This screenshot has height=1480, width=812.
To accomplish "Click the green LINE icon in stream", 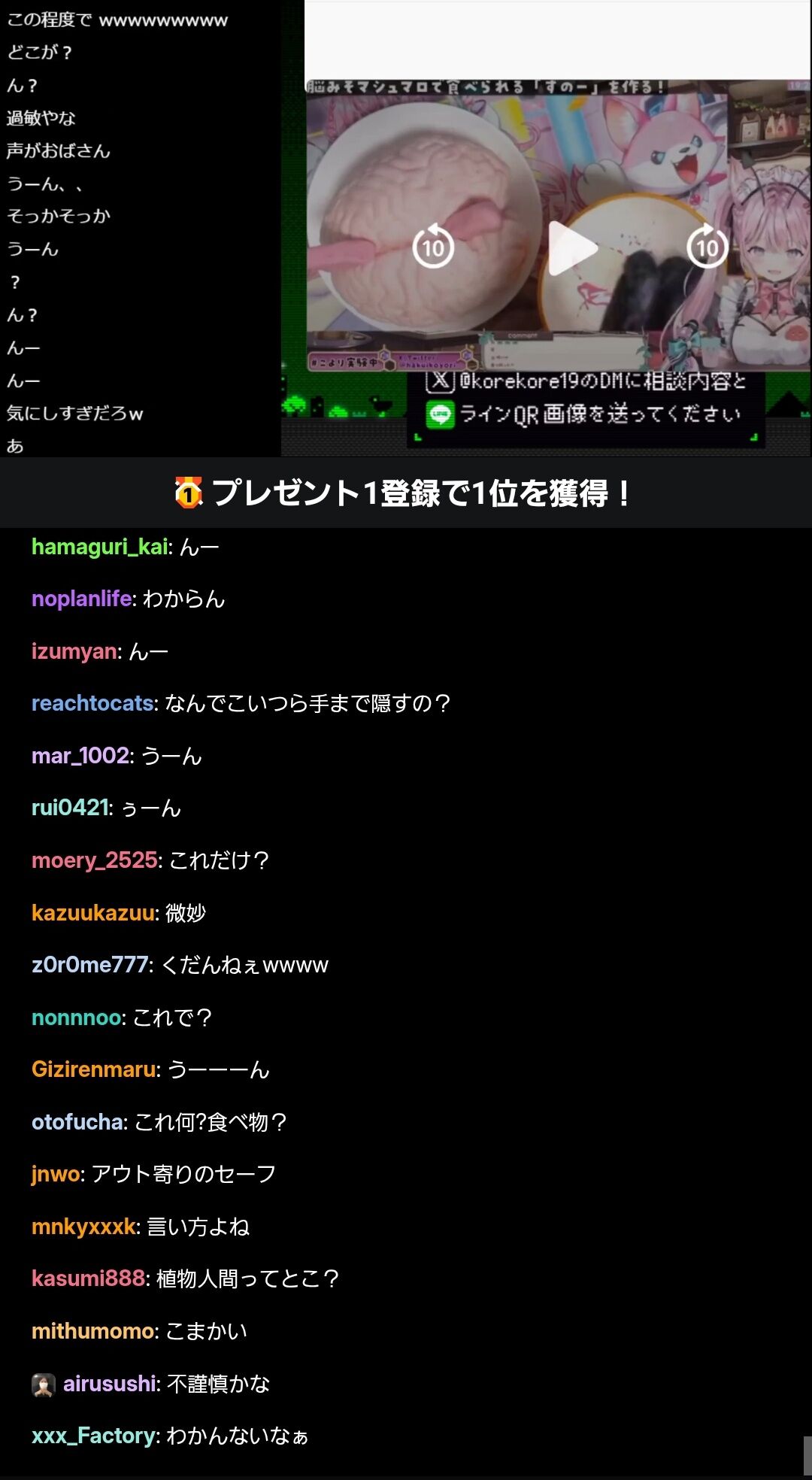I will [440, 415].
